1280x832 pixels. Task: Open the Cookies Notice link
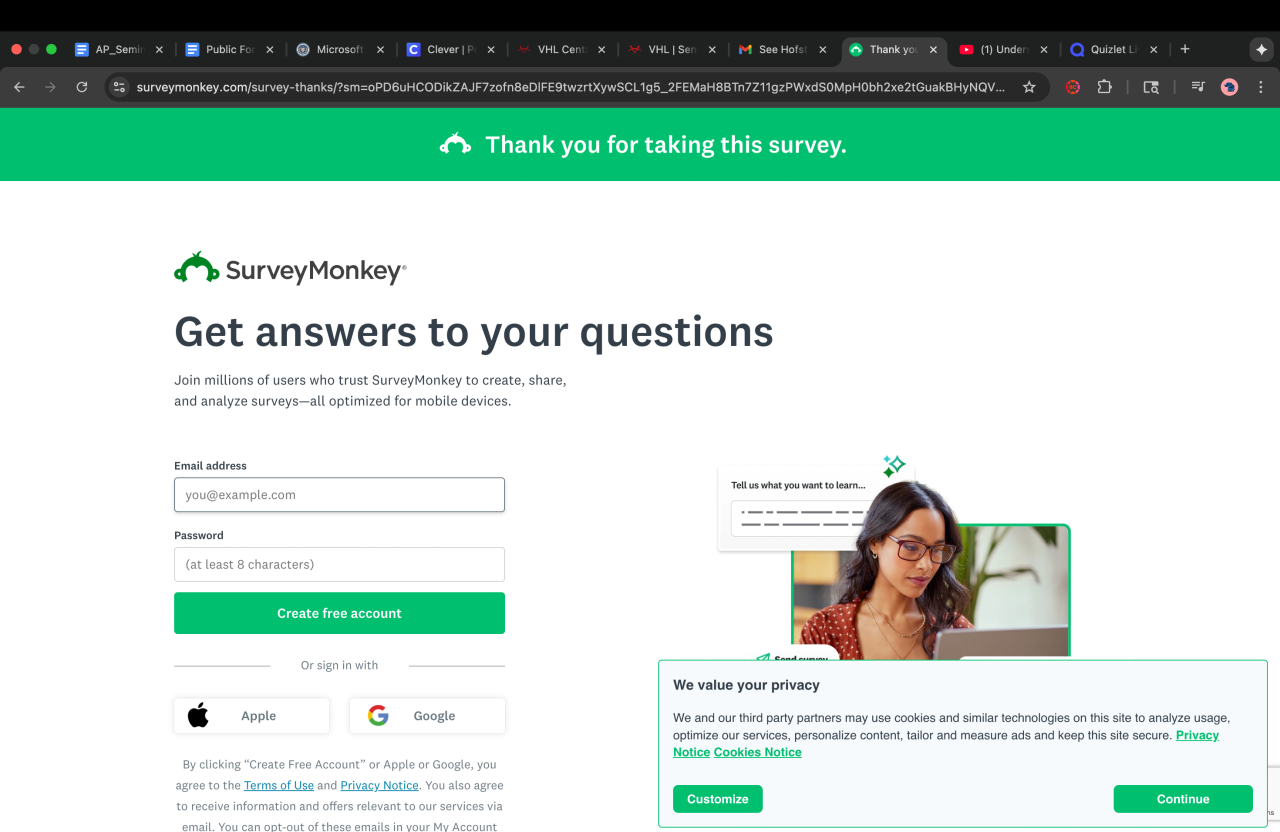point(758,752)
